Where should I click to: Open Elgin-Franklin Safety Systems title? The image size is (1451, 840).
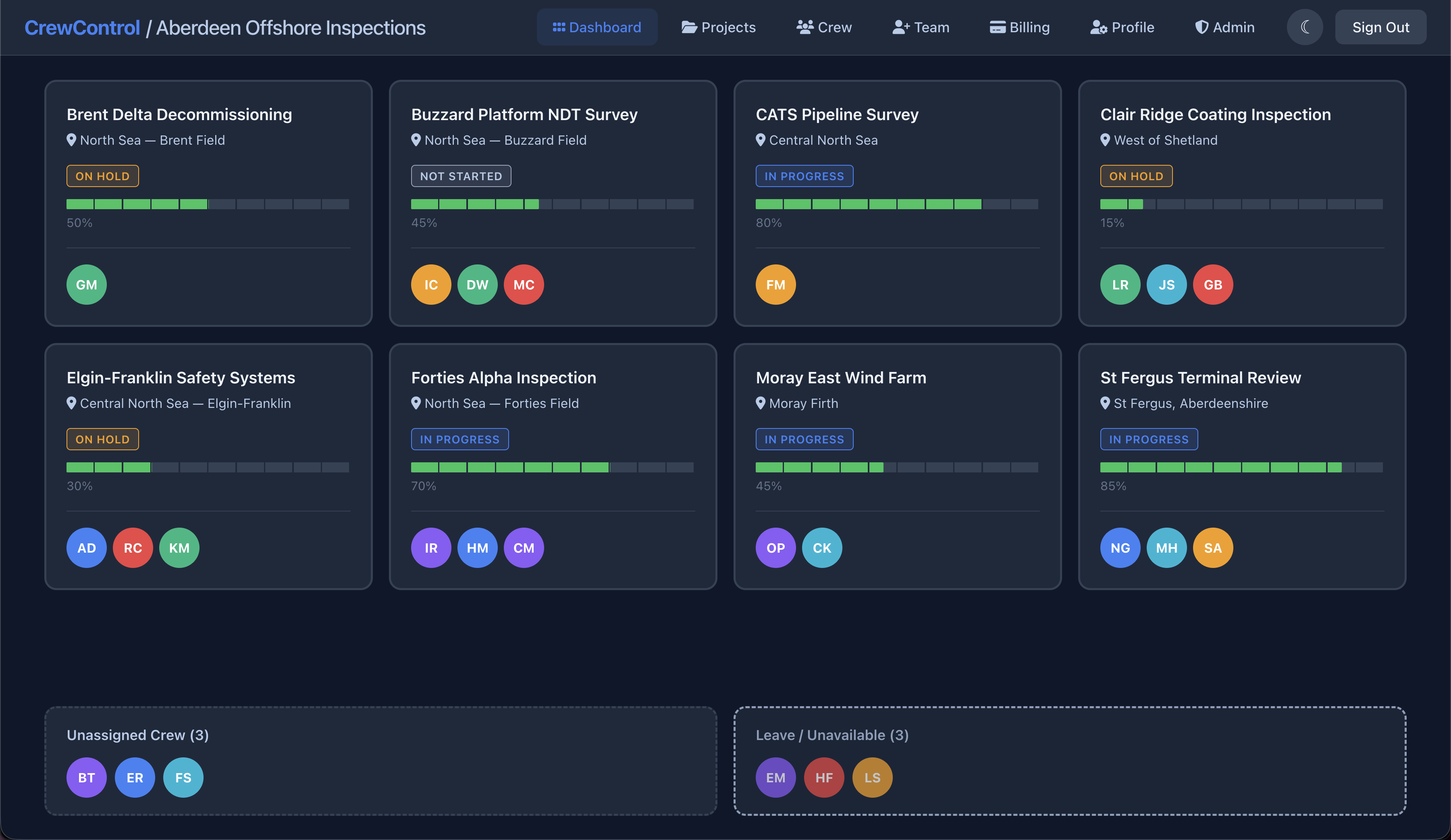[x=181, y=377]
